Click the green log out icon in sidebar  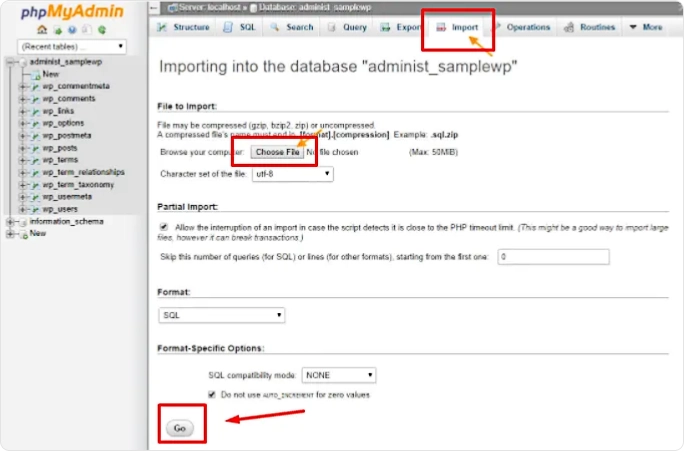pyautogui.click(x=58, y=30)
